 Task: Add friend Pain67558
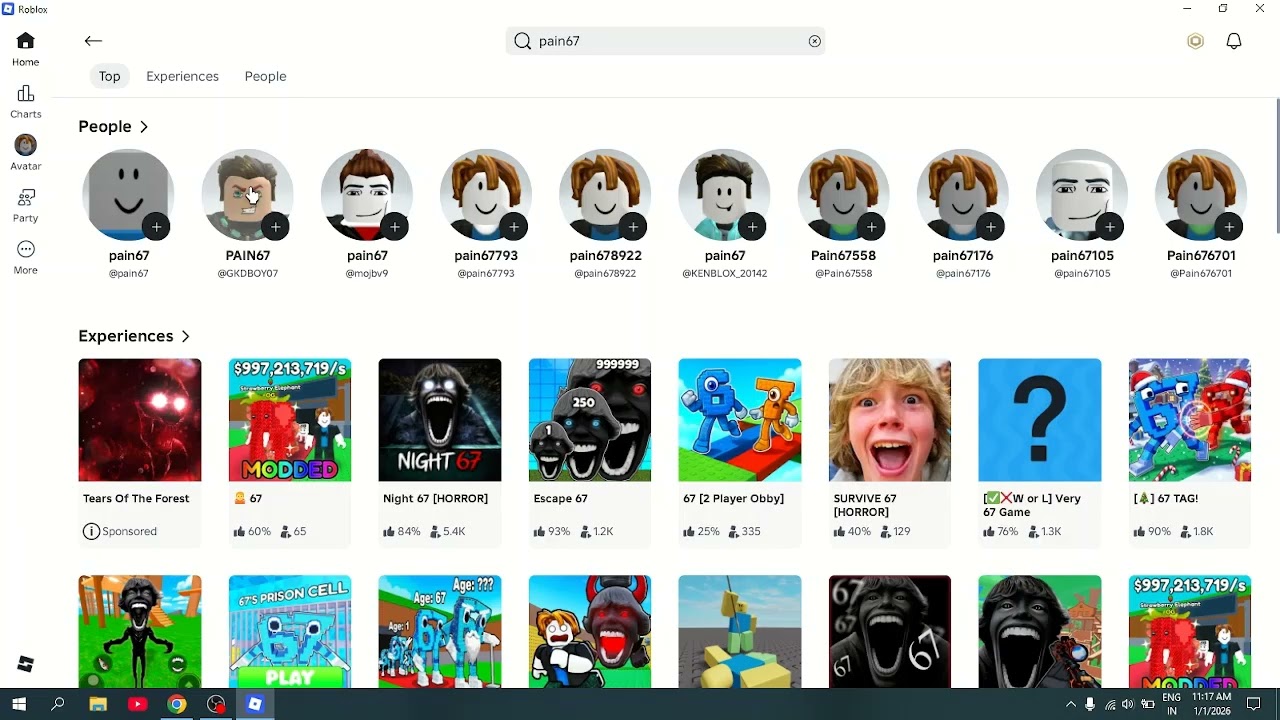[x=871, y=227]
